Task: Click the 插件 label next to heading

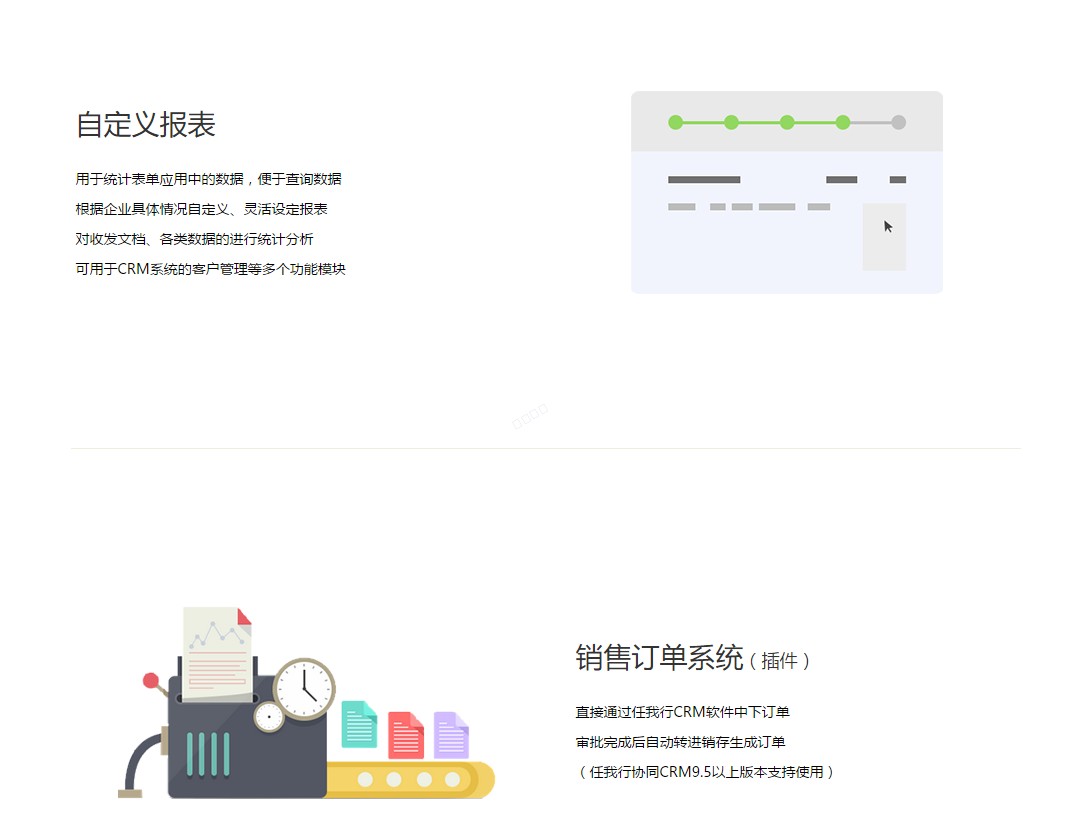Action: point(778,661)
